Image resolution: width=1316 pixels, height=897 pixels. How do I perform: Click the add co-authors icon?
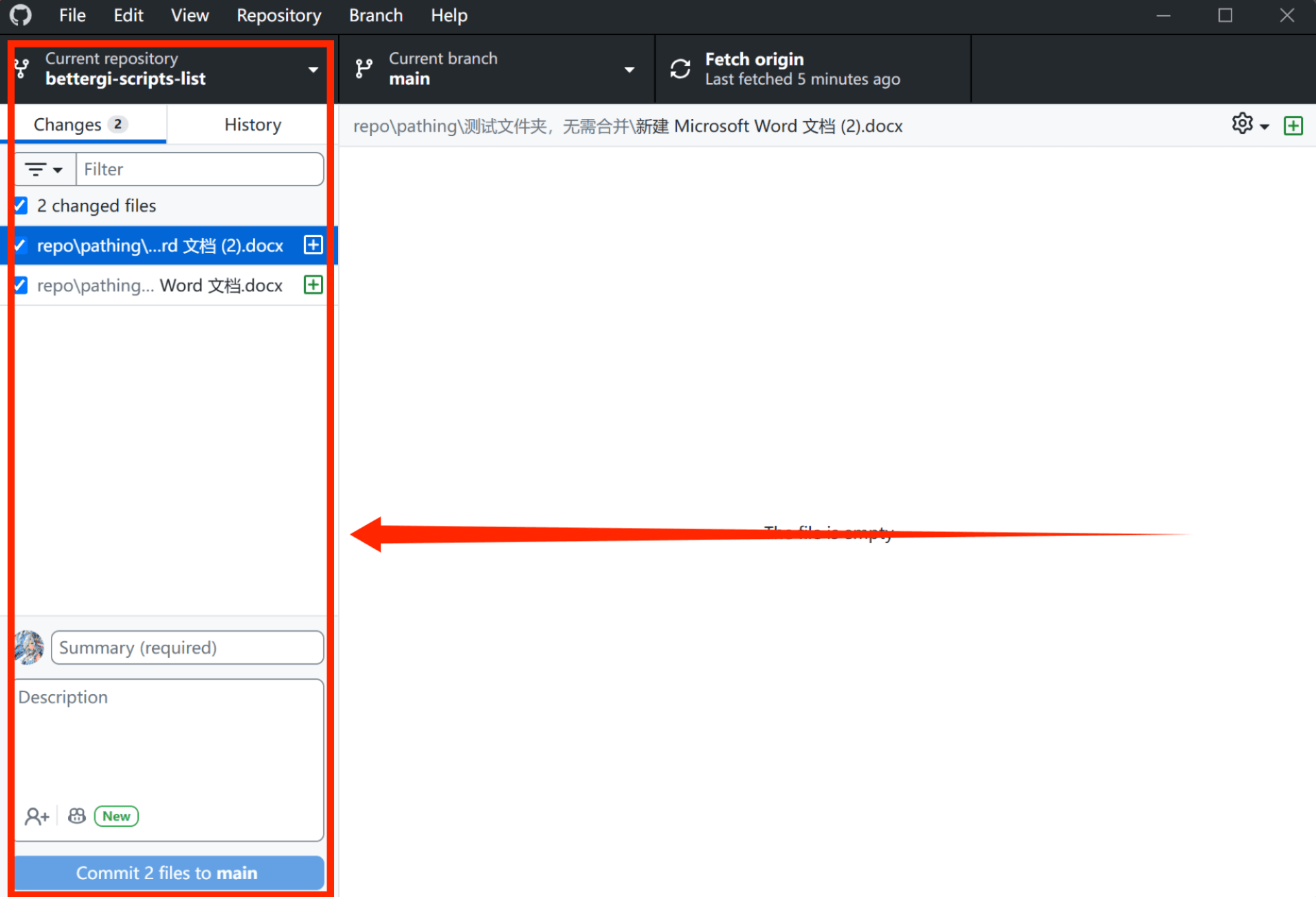click(36, 816)
